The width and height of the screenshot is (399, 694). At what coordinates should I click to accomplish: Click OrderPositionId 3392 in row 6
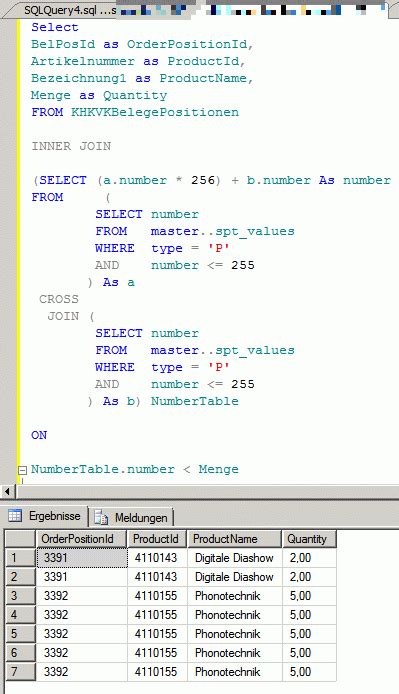(81, 653)
